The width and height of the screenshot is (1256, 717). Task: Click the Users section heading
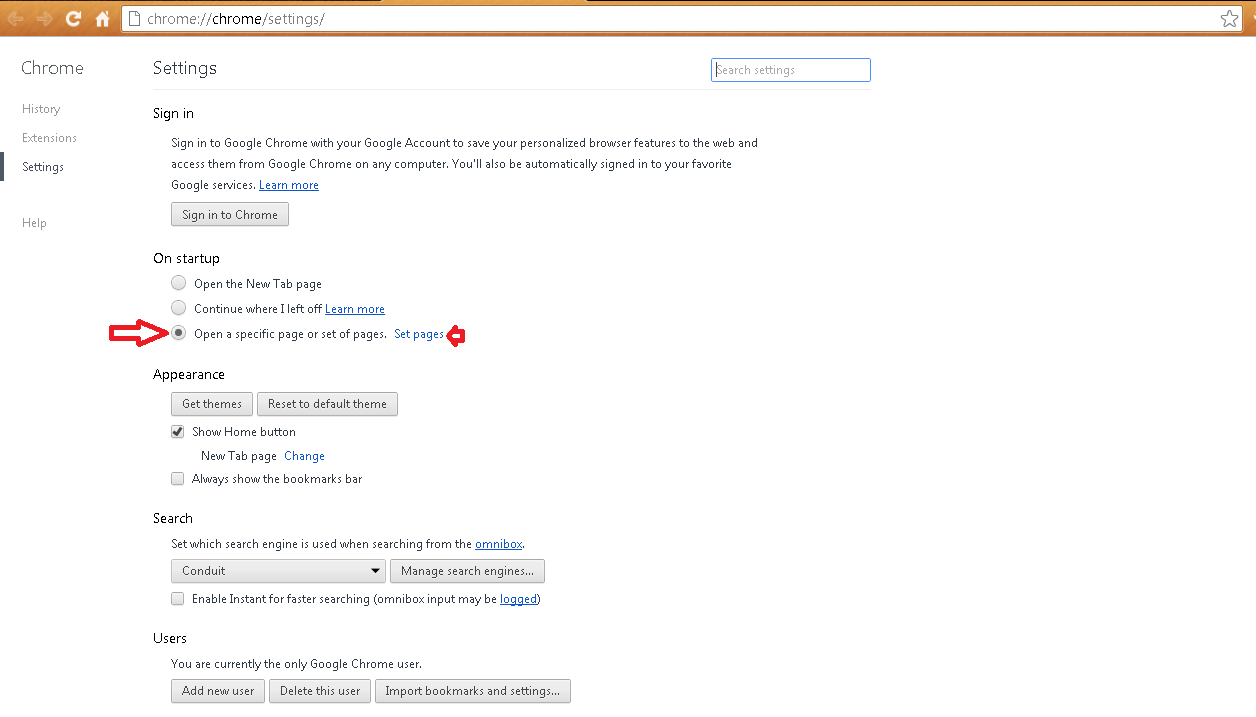click(x=170, y=638)
